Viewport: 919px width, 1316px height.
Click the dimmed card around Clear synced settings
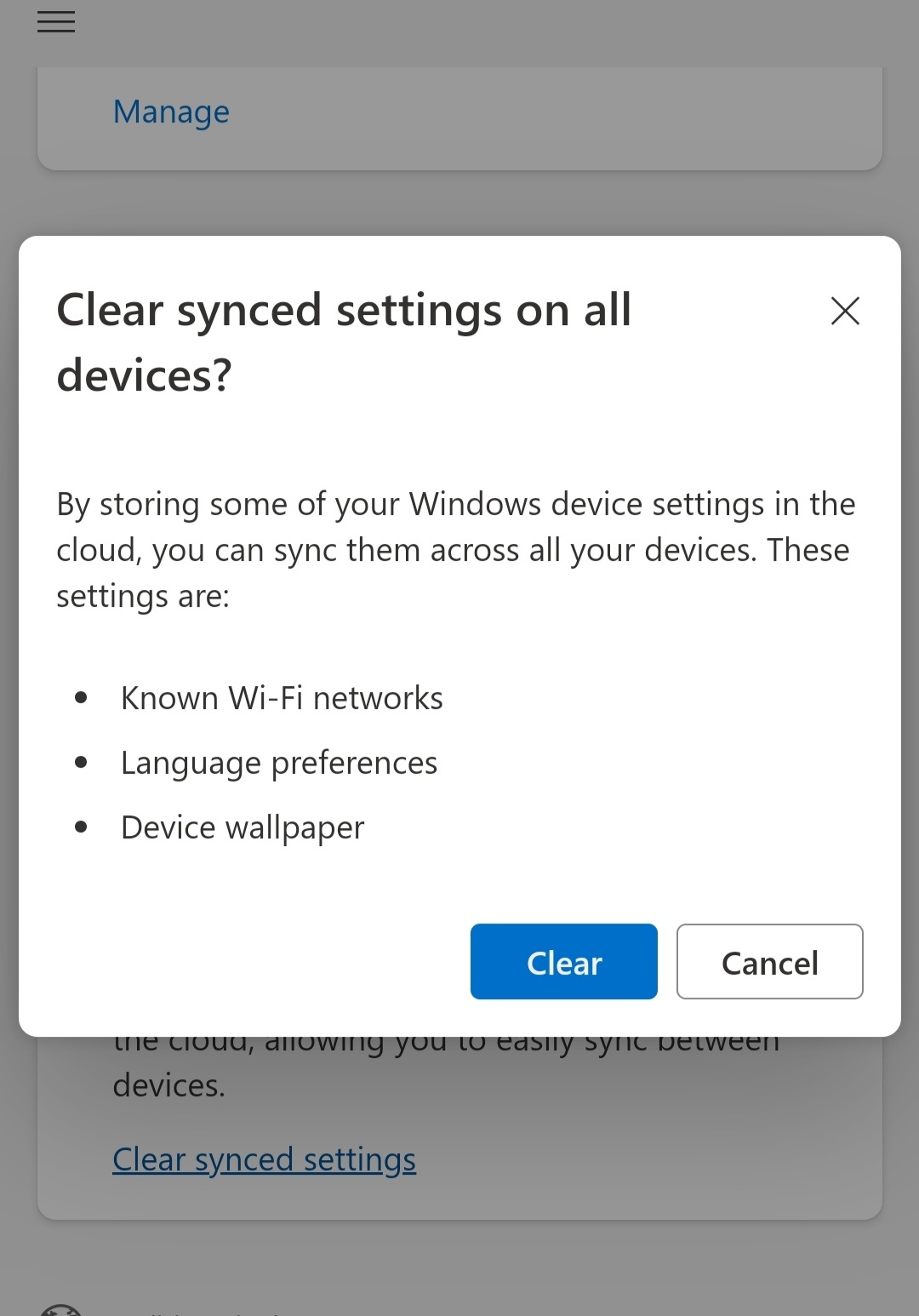pyautogui.click(x=459, y=1128)
